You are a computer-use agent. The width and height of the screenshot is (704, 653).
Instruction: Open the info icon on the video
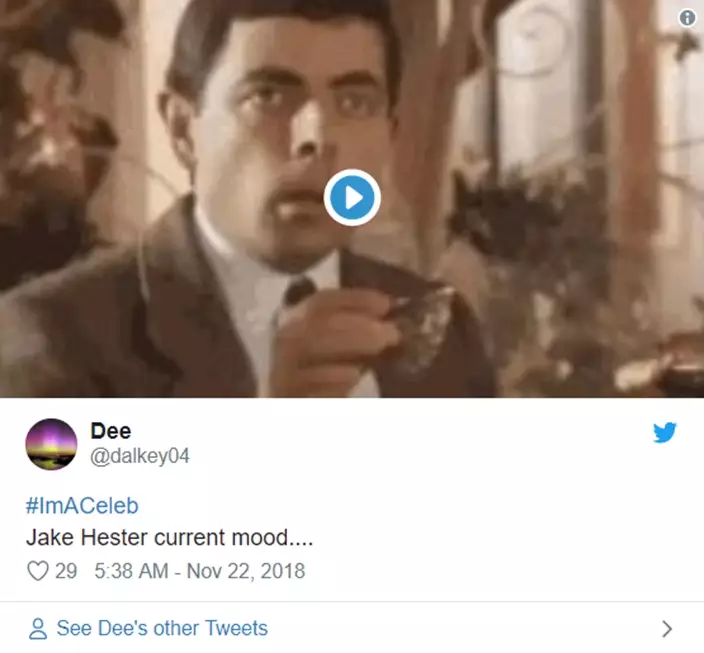click(x=687, y=18)
